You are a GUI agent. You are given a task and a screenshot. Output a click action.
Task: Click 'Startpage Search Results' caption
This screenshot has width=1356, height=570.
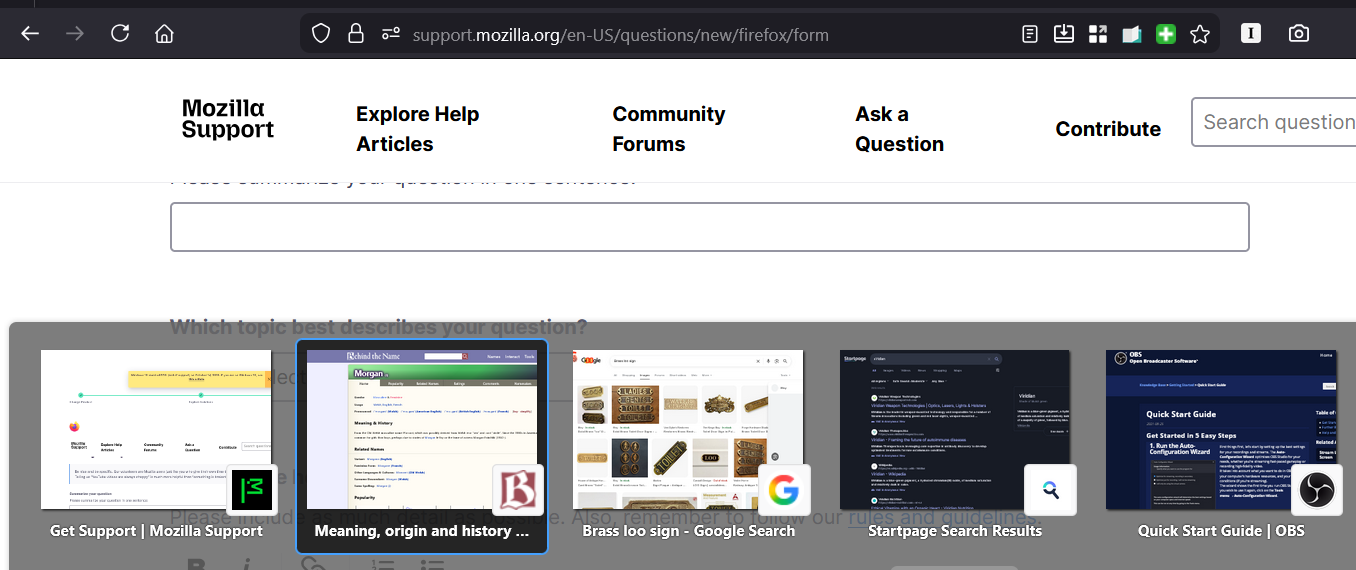[955, 531]
